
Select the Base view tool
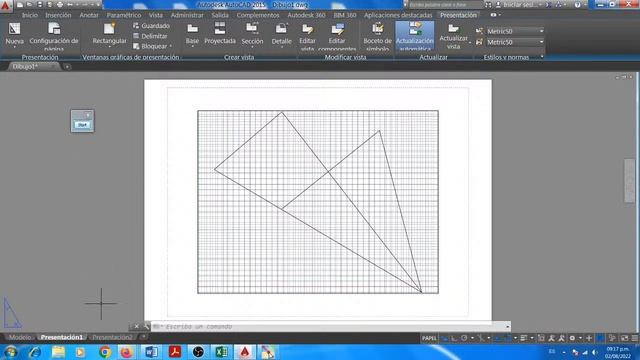192,35
